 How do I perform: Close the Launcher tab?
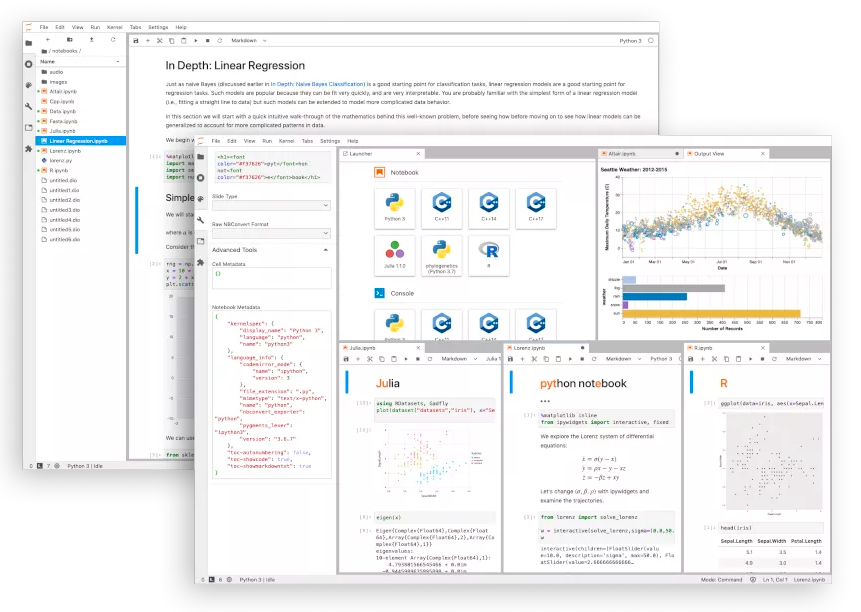(418, 154)
